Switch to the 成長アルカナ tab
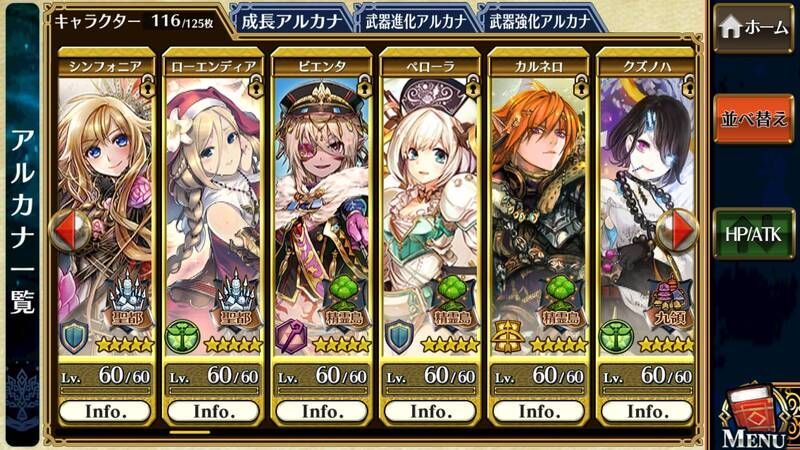 (x=291, y=21)
